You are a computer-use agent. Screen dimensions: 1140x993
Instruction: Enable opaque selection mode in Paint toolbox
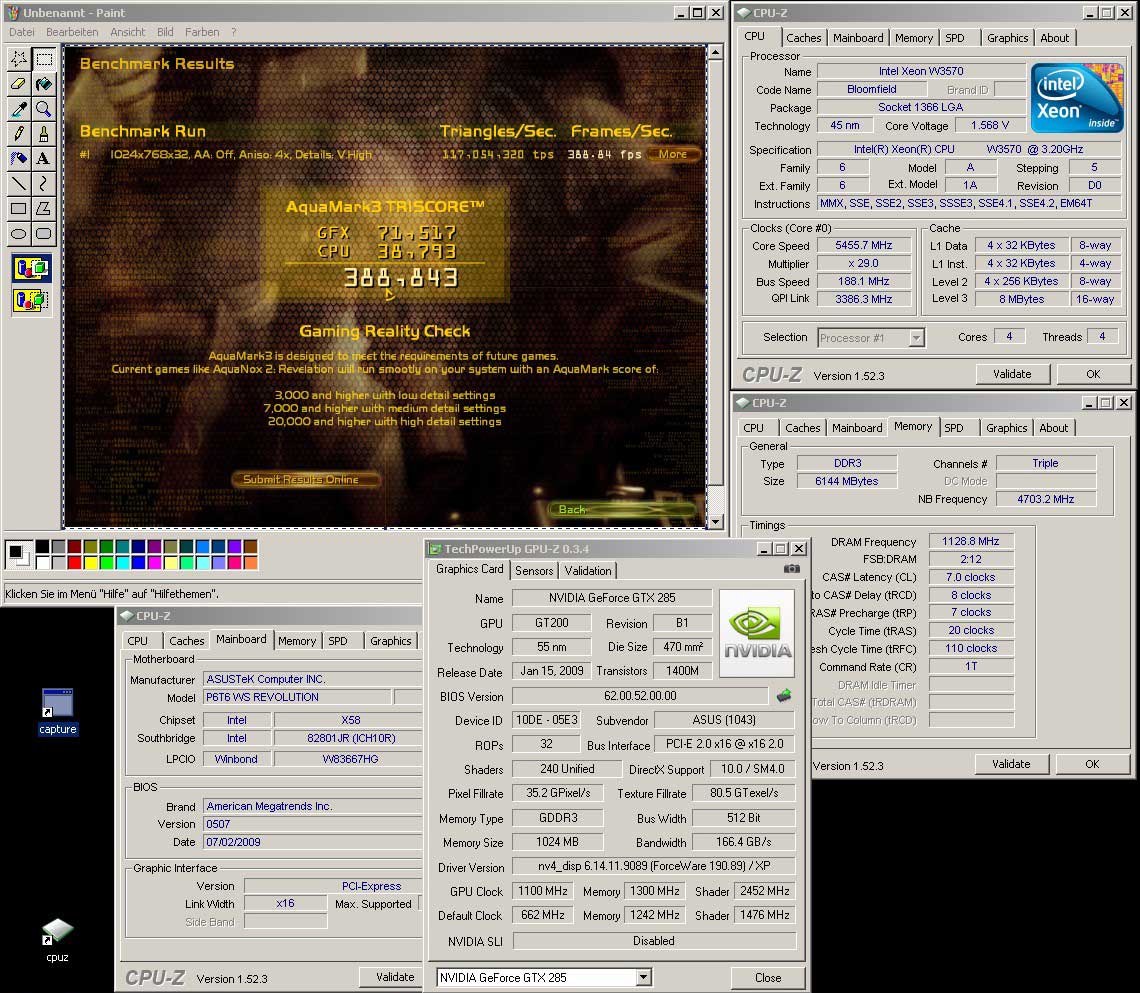[x=31, y=268]
